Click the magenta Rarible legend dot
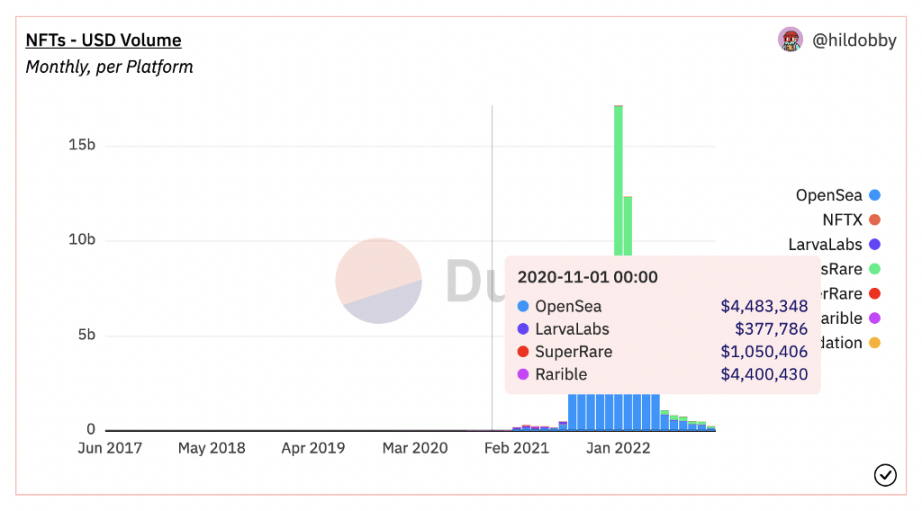Viewport: 922px width, 511px height. pyautogui.click(x=875, y=318)
